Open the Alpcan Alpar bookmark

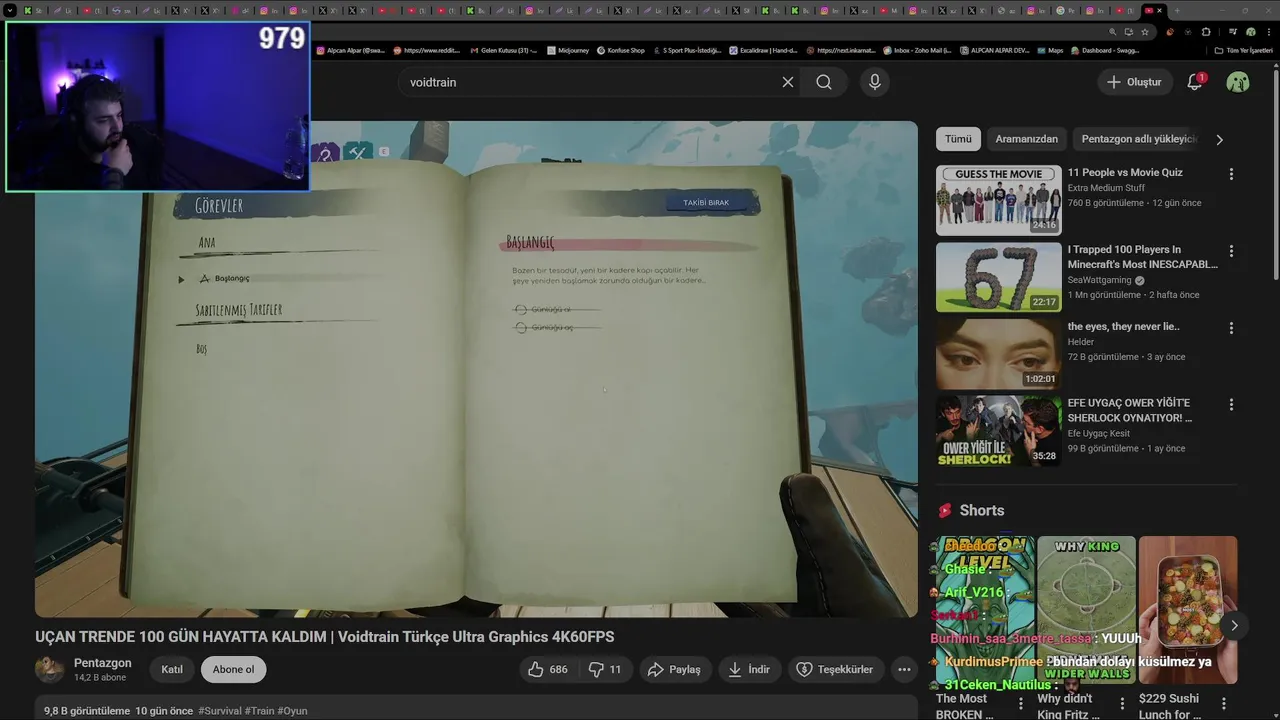coord(351,50)
